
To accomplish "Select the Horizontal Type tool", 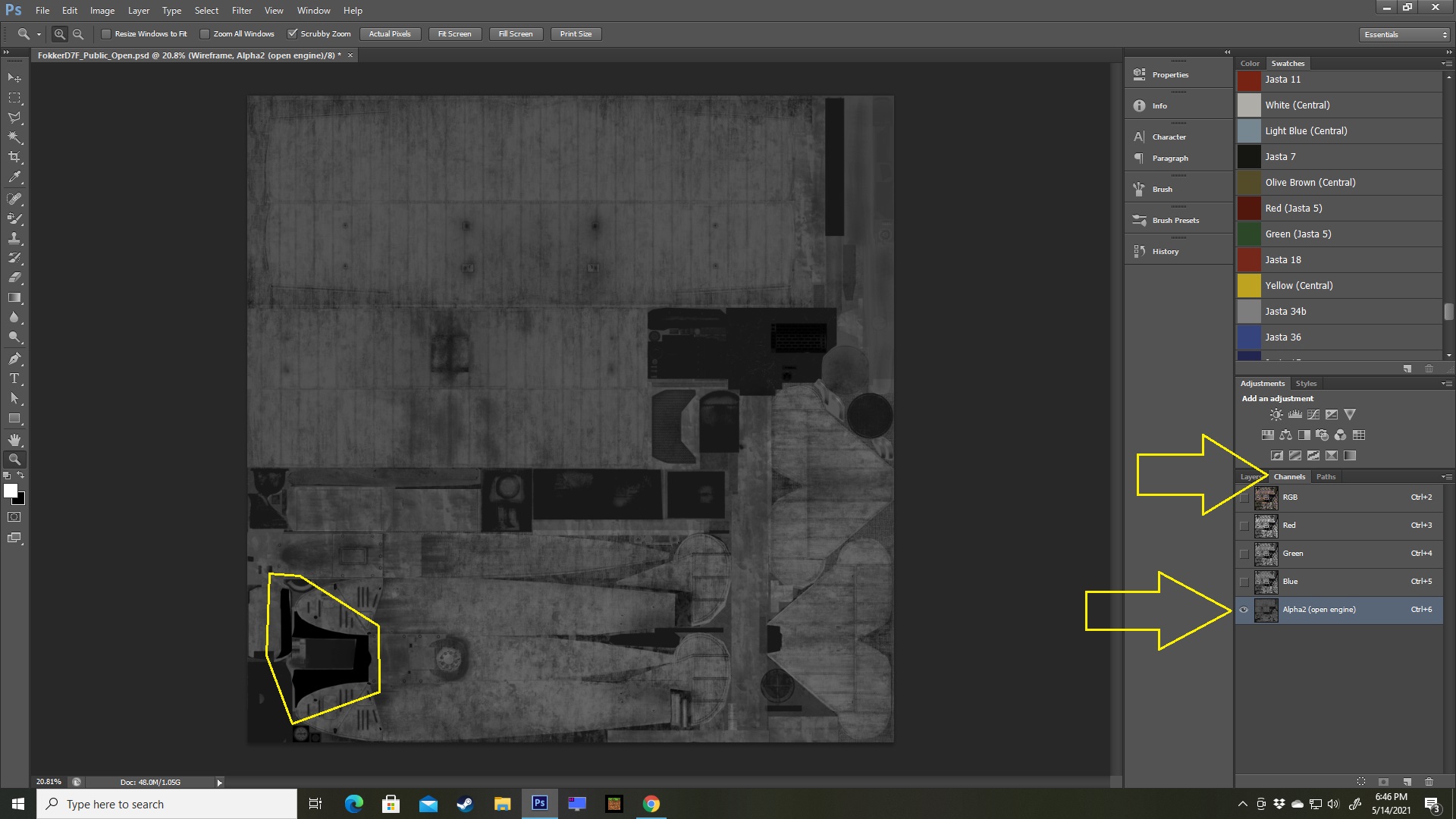I will [x=14, y=378].
